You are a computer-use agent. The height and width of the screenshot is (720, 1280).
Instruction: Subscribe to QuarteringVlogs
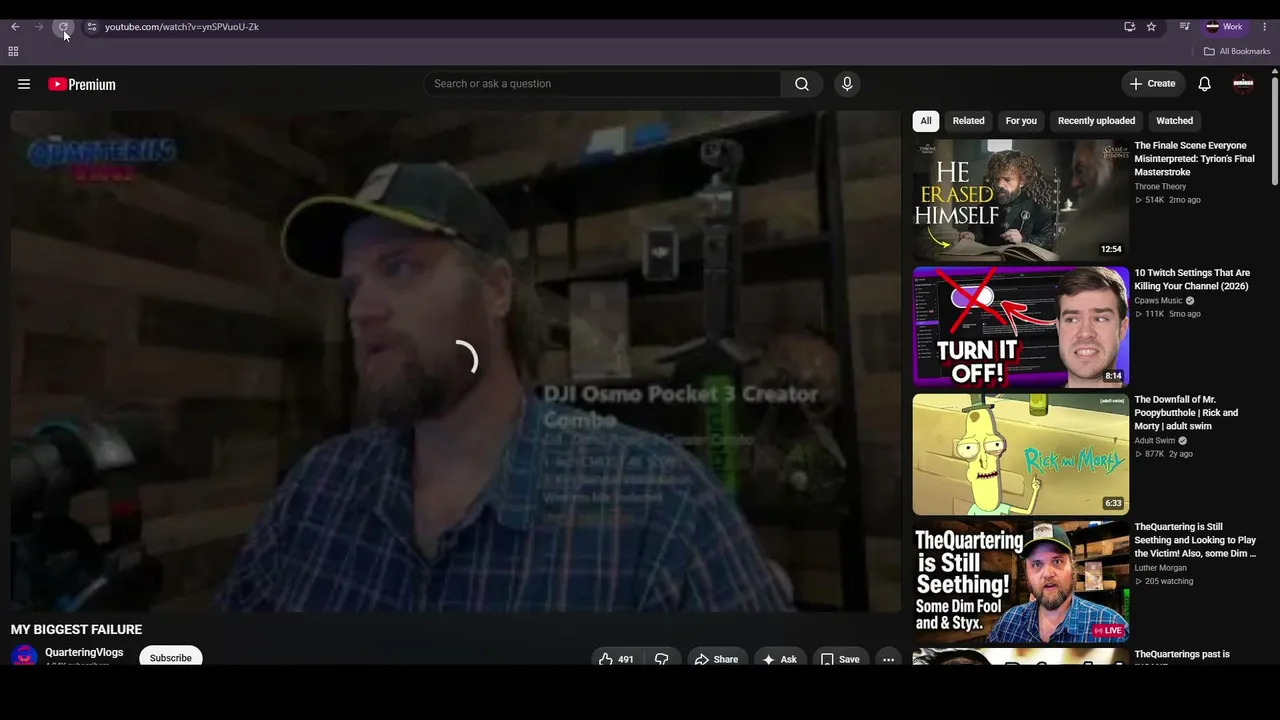(171, 658)
